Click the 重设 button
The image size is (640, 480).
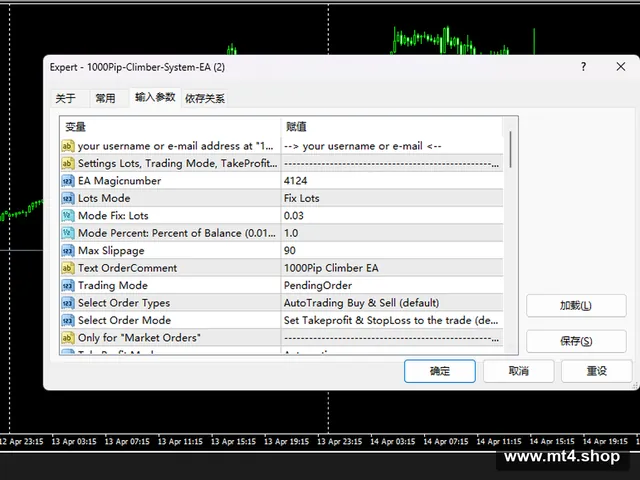click(597, 371)
